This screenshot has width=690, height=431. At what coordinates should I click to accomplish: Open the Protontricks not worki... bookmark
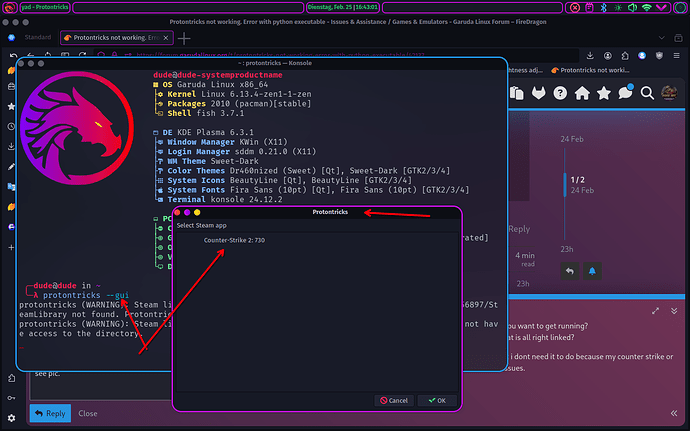click(x=590, y=70)
